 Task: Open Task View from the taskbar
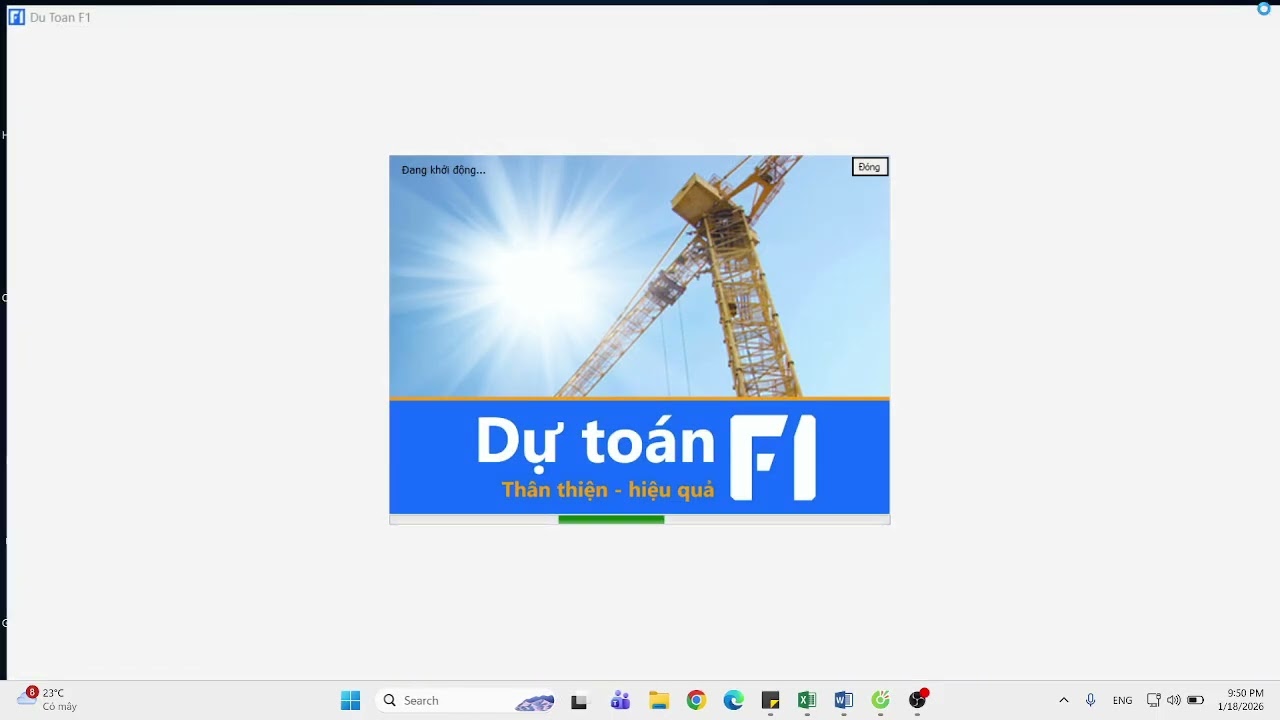pos(579,701)
